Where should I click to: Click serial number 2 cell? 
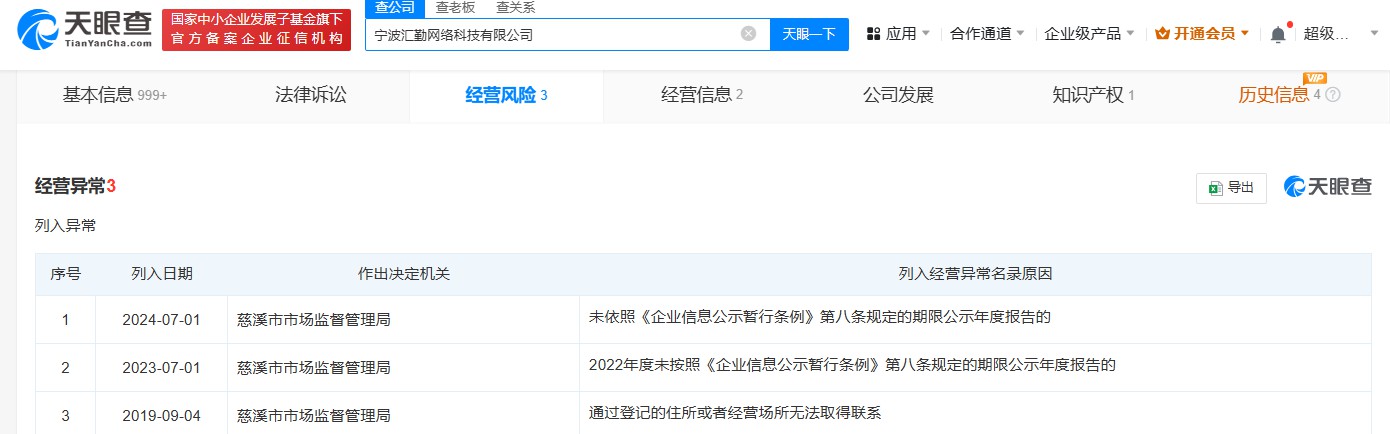pyautogui.click(x=65, y=367)
